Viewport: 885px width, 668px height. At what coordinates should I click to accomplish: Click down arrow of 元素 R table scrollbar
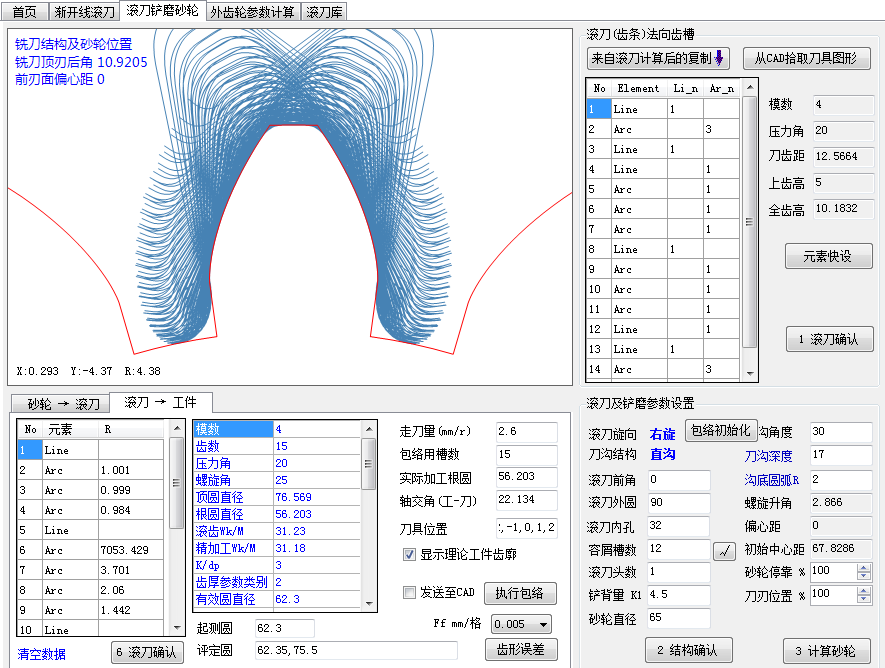(x=177, y=627)
